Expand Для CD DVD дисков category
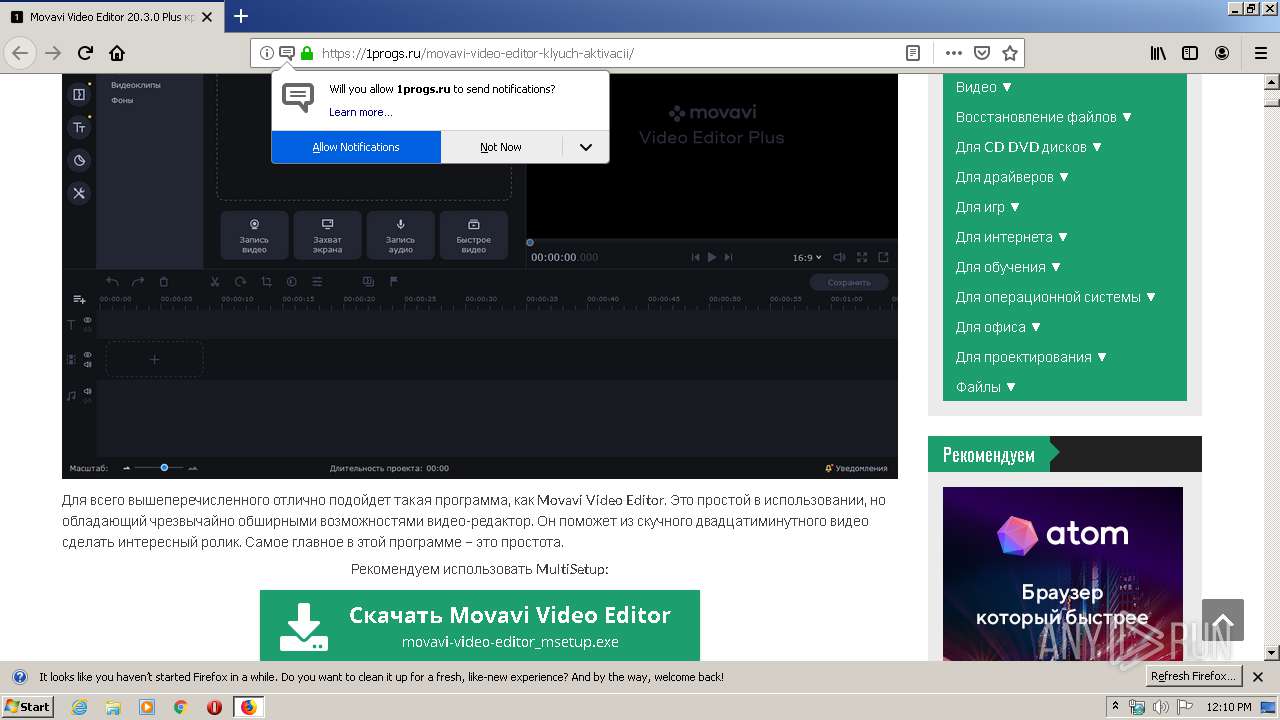This screenshot has width=1280, height=720. tap(1029, 147)
